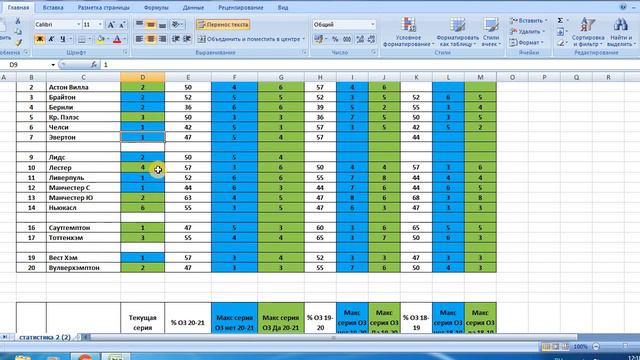
Task: Switch to Главная ribbon tab
Action: tap(18, 7)
